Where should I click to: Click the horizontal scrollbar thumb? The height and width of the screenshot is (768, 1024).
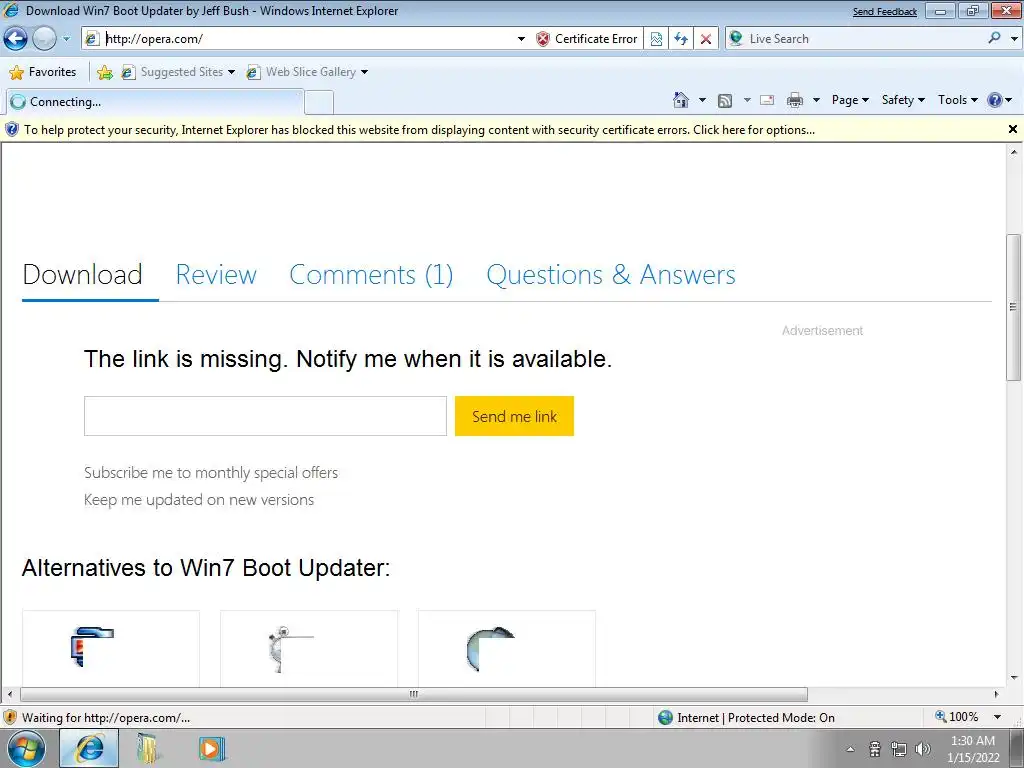pos(414,694)
